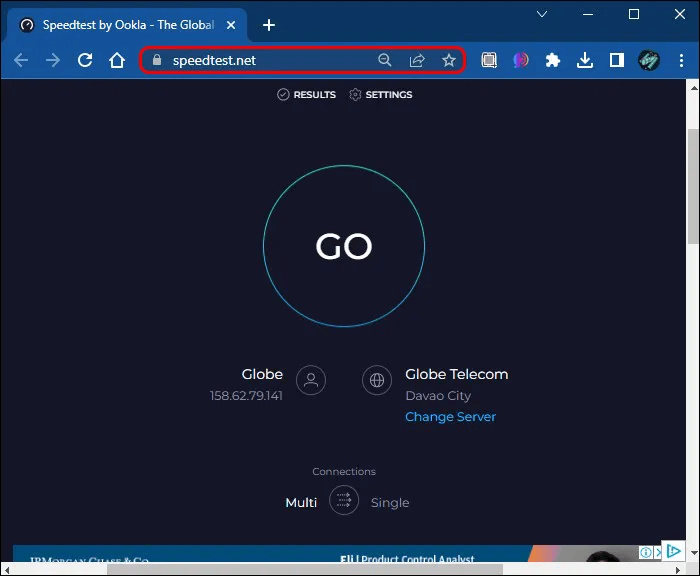Toggle the Multi/Single connections switch
This screenshot has width=700, height=576.
(344, 500)
